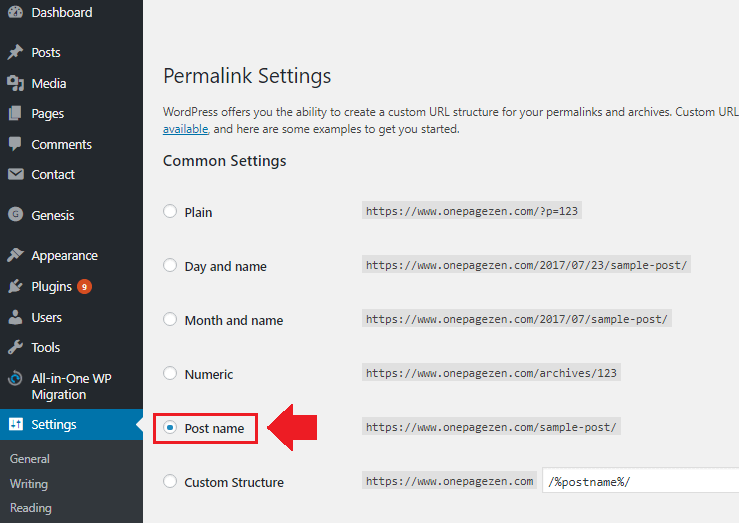Click the 2017/07/sample-post example URL

click(x=517, y=319)
